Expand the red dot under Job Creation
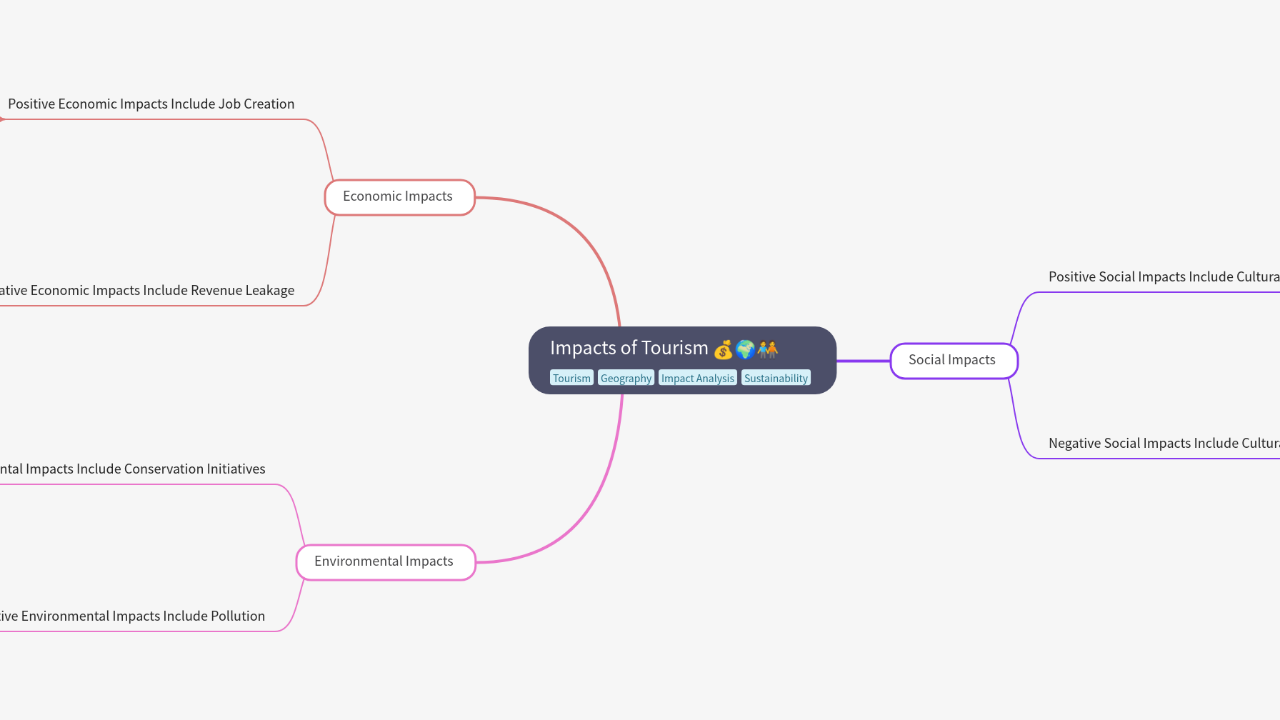The width and height of the screenshot is (1280, 720). tap(1, 120)
